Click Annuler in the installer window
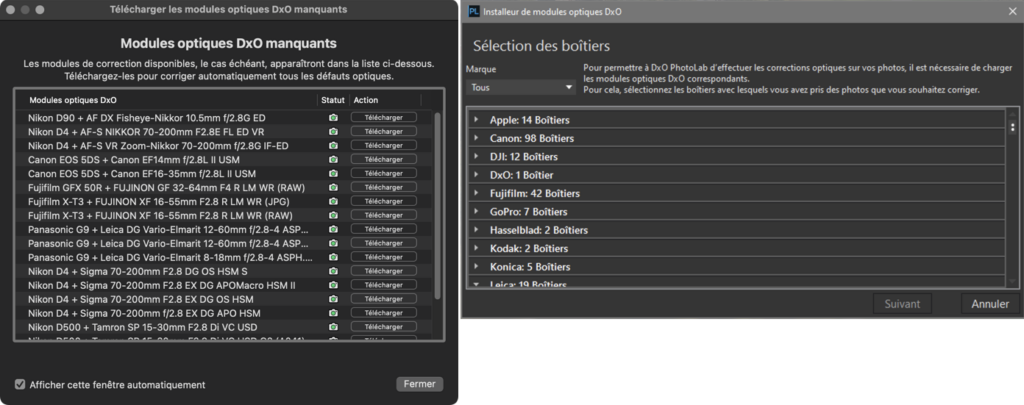Screen dimensions: 1024x405 tap(990, 304)
